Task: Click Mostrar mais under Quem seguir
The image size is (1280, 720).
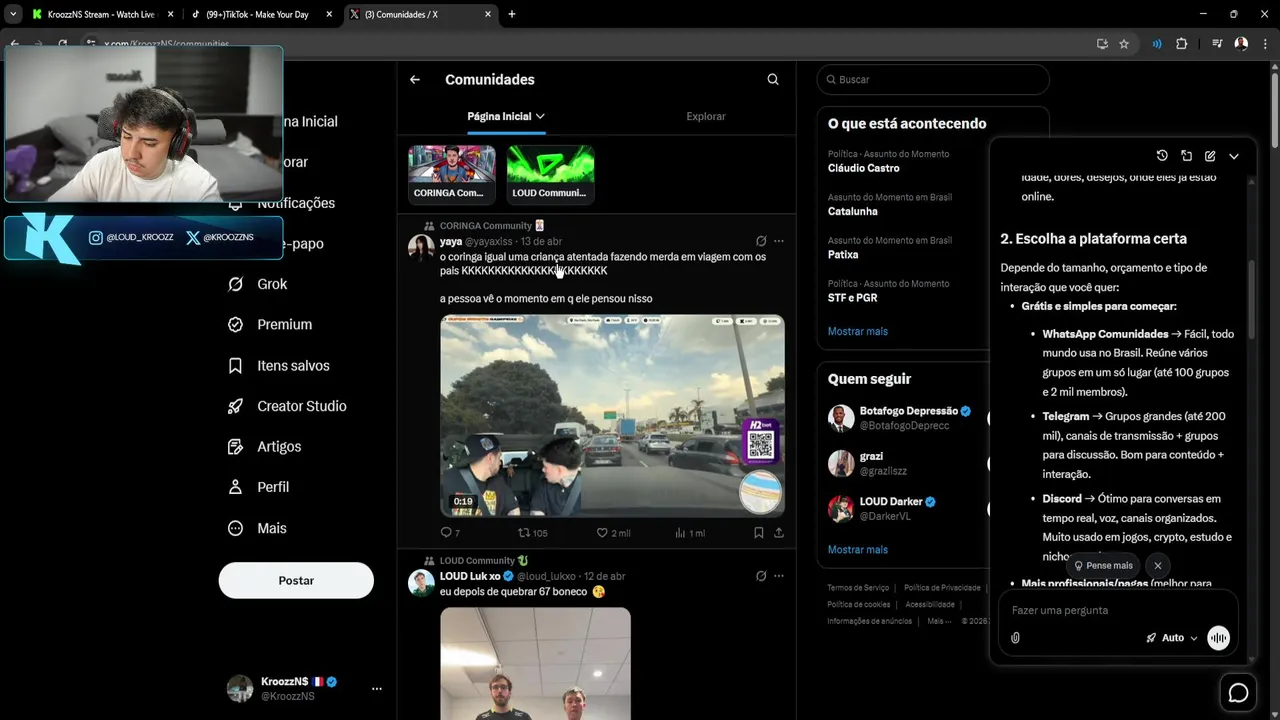Action: click(858, 550)
